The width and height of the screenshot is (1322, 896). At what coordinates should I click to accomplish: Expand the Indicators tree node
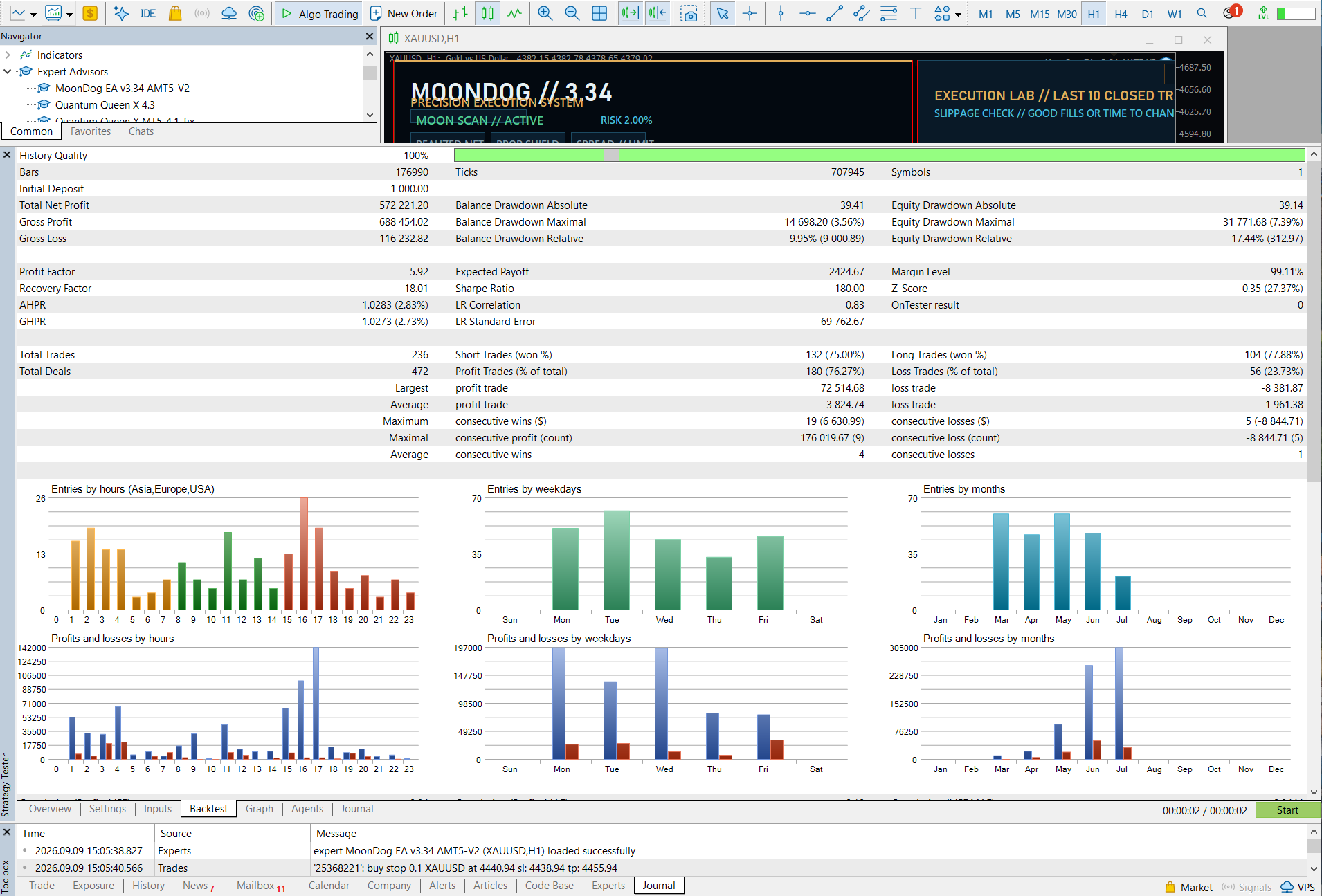pos(8,55)
